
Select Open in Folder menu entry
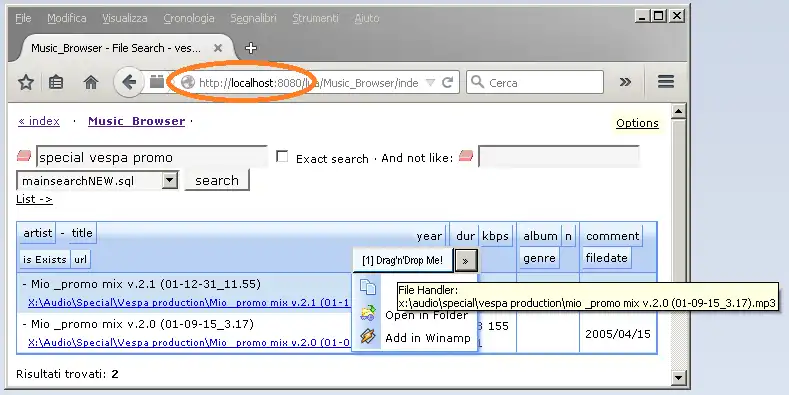coord(427,315)
